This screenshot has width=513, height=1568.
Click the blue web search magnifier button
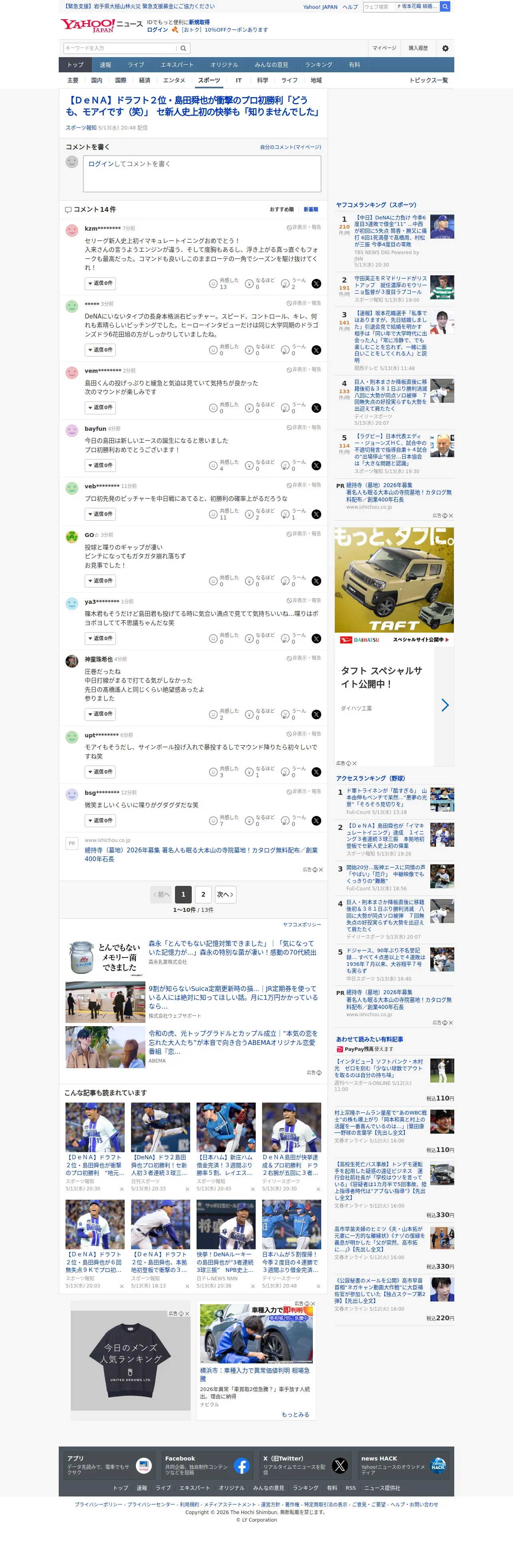(445, 7)
